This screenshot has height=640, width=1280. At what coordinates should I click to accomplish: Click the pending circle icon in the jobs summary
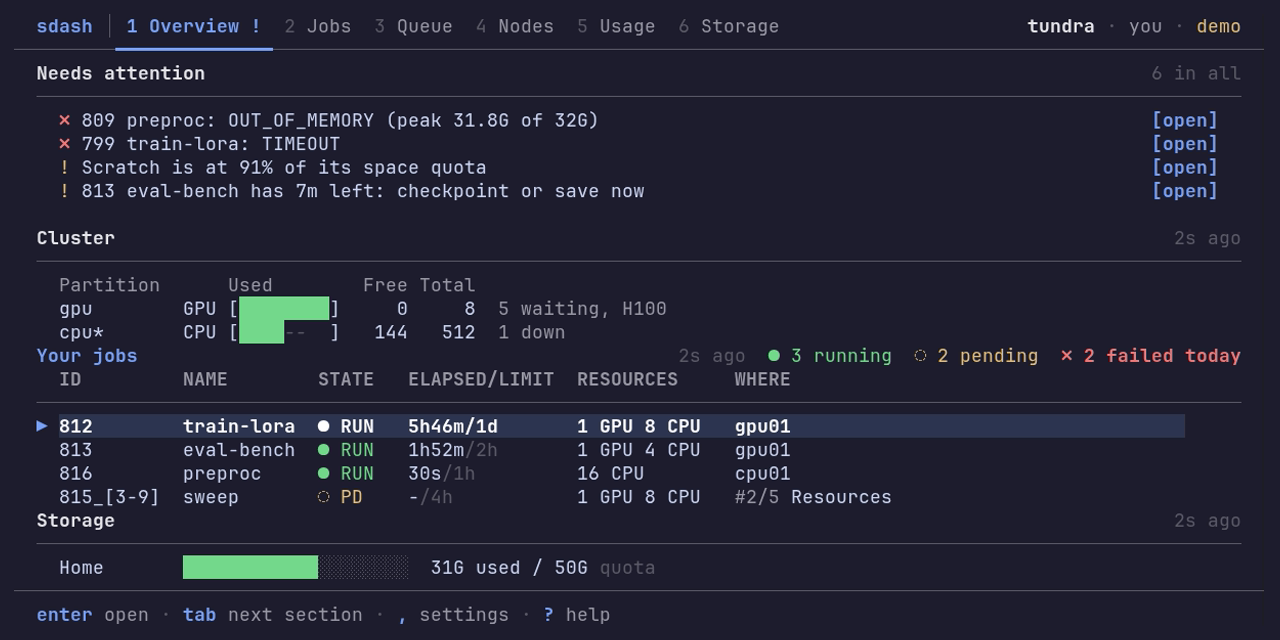920,356
